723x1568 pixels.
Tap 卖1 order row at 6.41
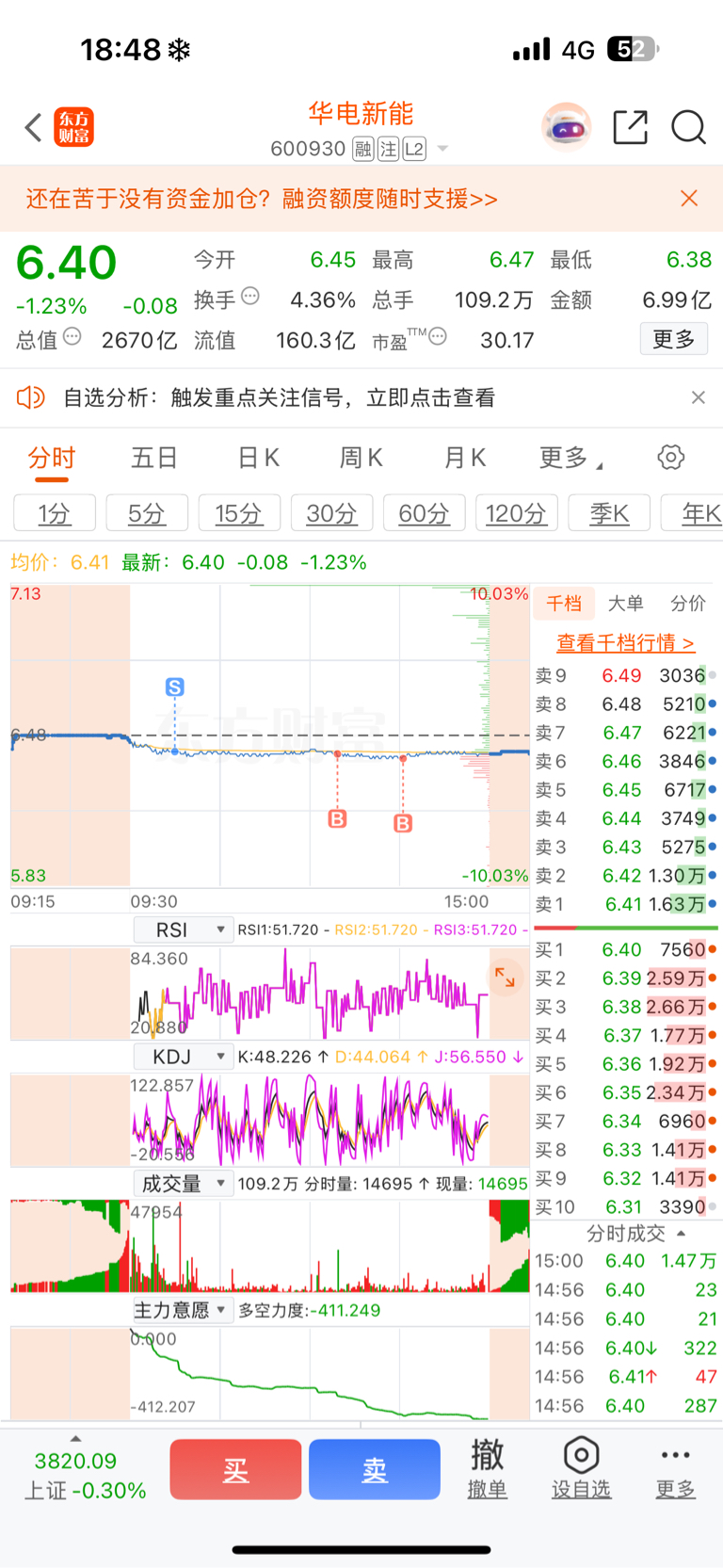point(626,904)
